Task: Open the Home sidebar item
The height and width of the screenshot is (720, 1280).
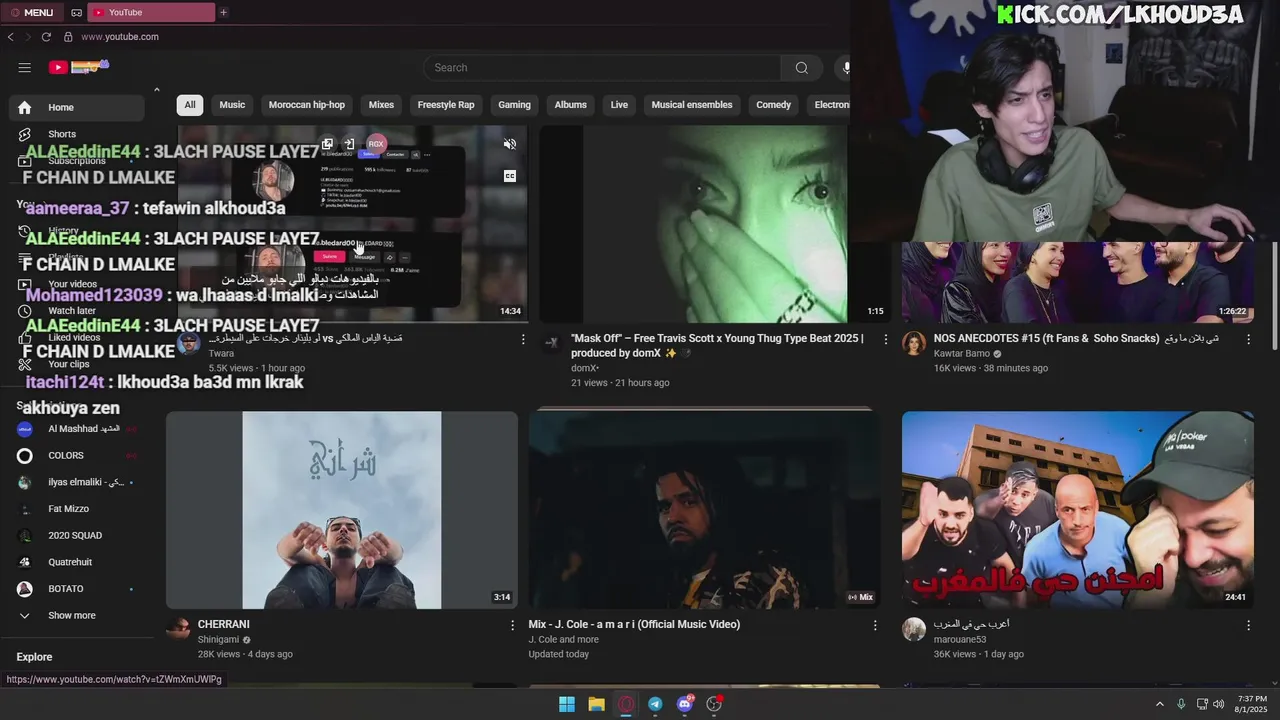Action: [76, 107]
